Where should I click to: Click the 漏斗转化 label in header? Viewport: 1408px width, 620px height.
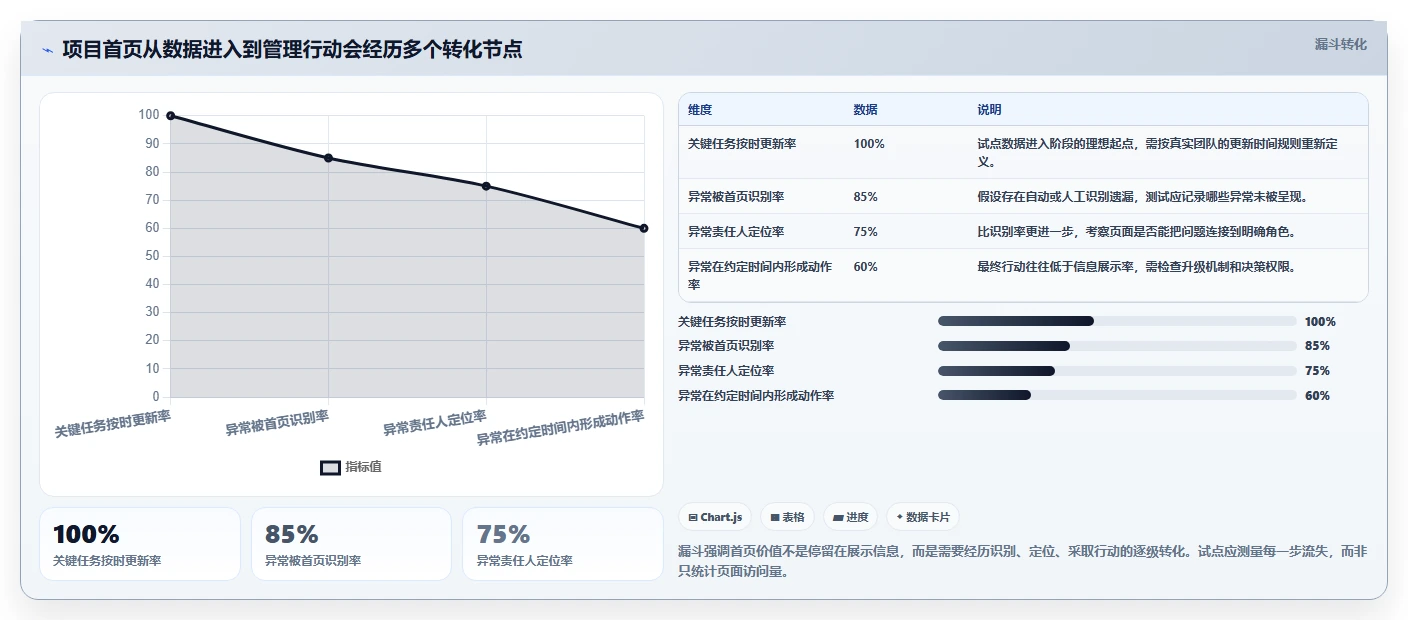coord(1340,44)
